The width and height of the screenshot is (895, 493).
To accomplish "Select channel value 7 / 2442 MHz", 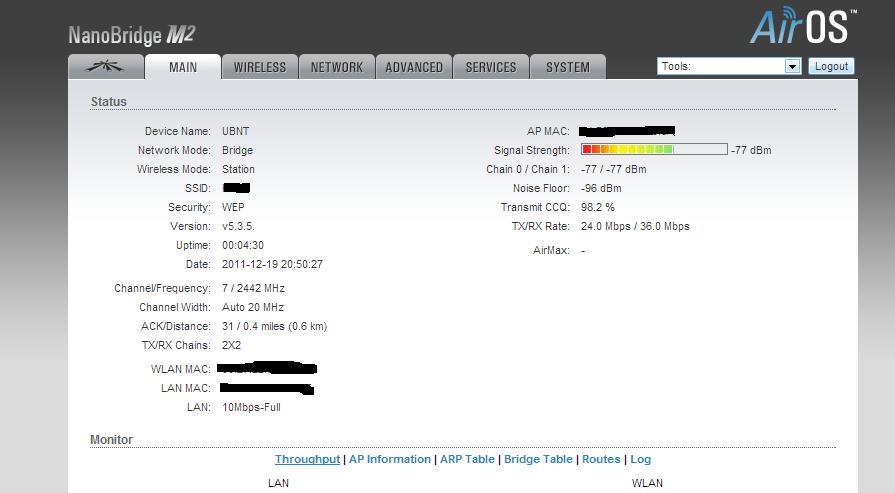I will (x=253, y=288).
